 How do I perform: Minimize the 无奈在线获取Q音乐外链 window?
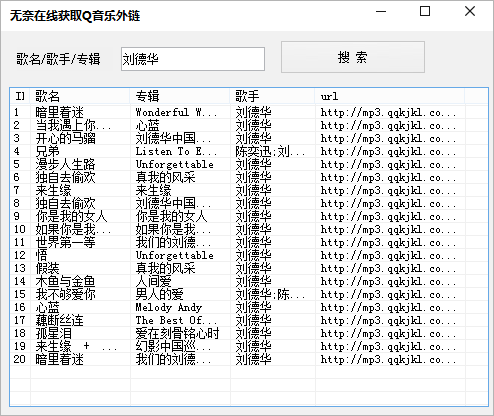point(381,12)
